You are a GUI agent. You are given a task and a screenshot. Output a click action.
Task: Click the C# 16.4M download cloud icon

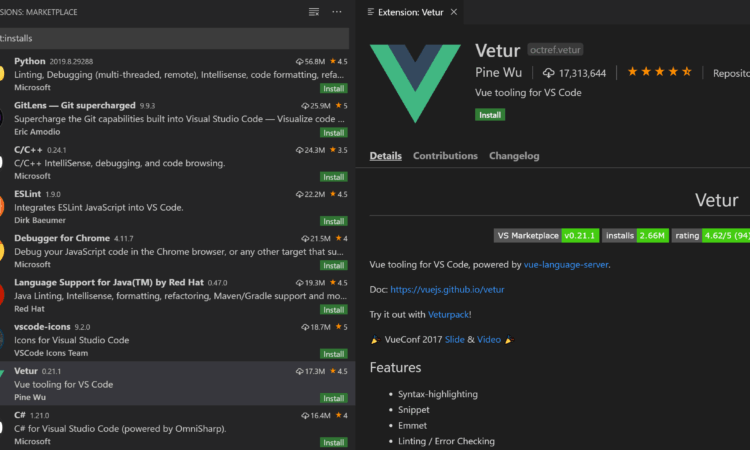(305, 416)
